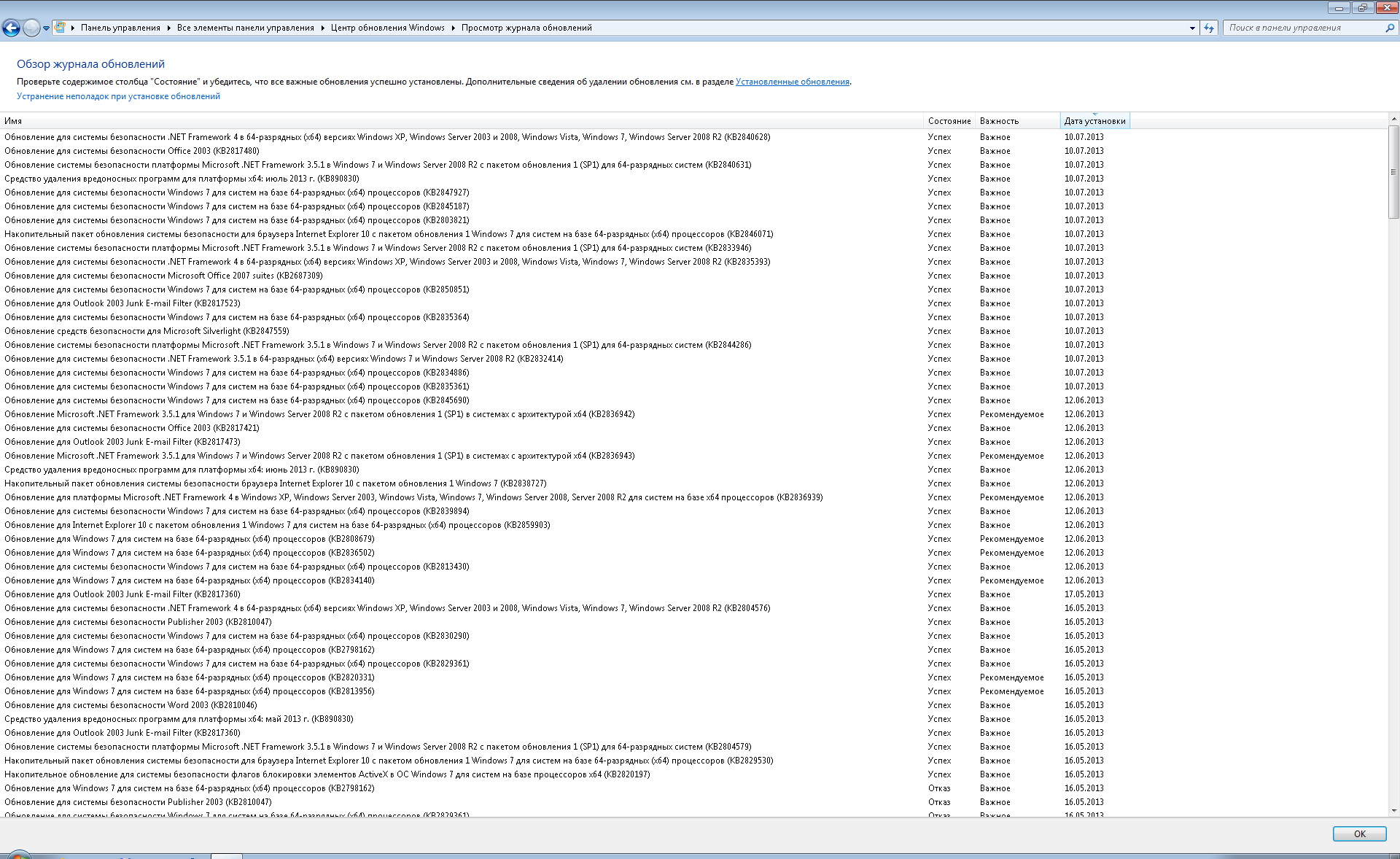Click the Control Panel icon in address bar

click(x=61, y=28)
